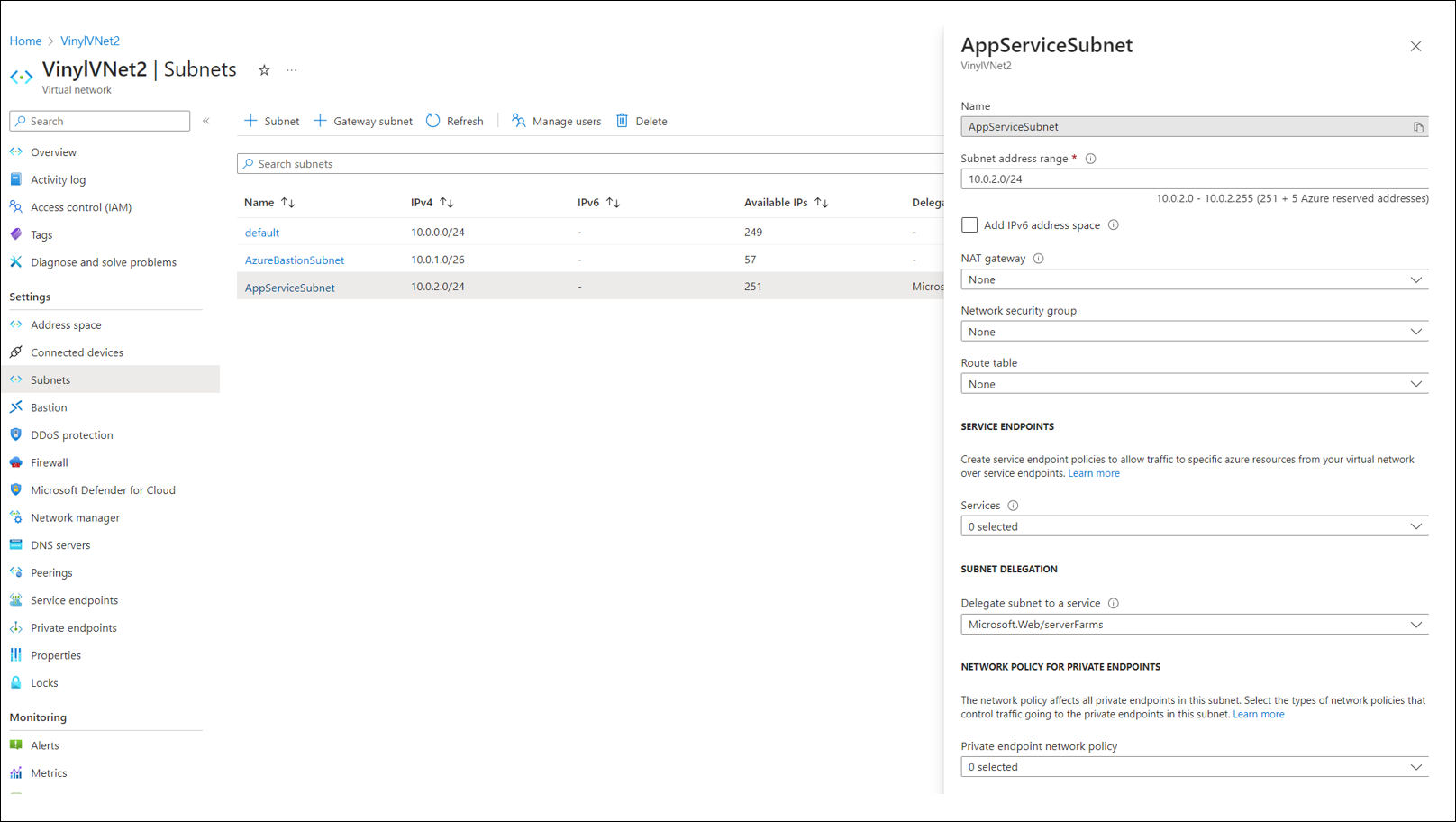Click the favorite star icon next to Subnets
This screenshot has height=822, width=1456.
pos(264,70)
